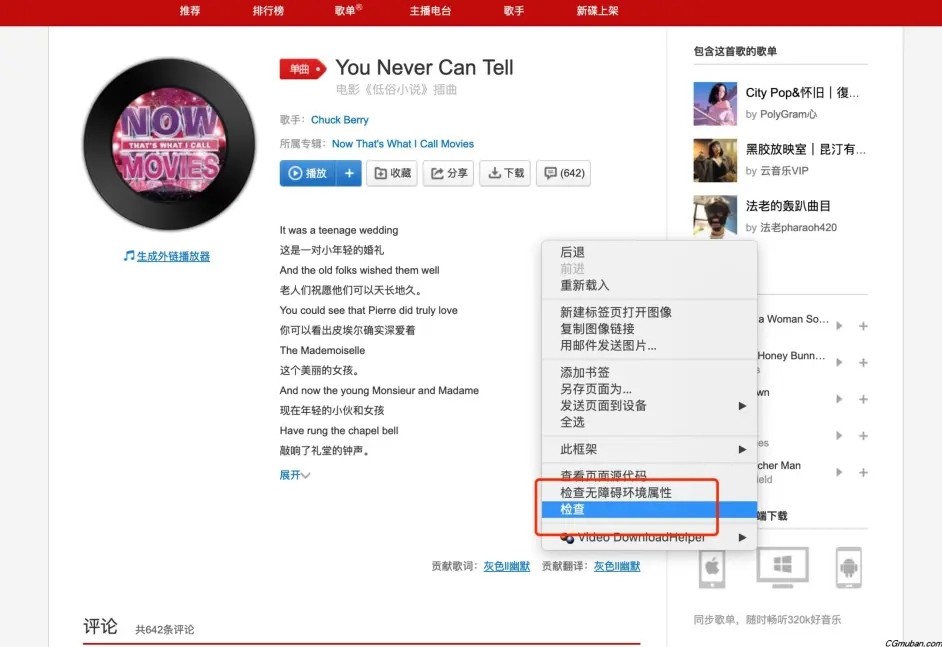
Task: Select 新建标签页打开图像 in context menu
Action: pos(649,312)
